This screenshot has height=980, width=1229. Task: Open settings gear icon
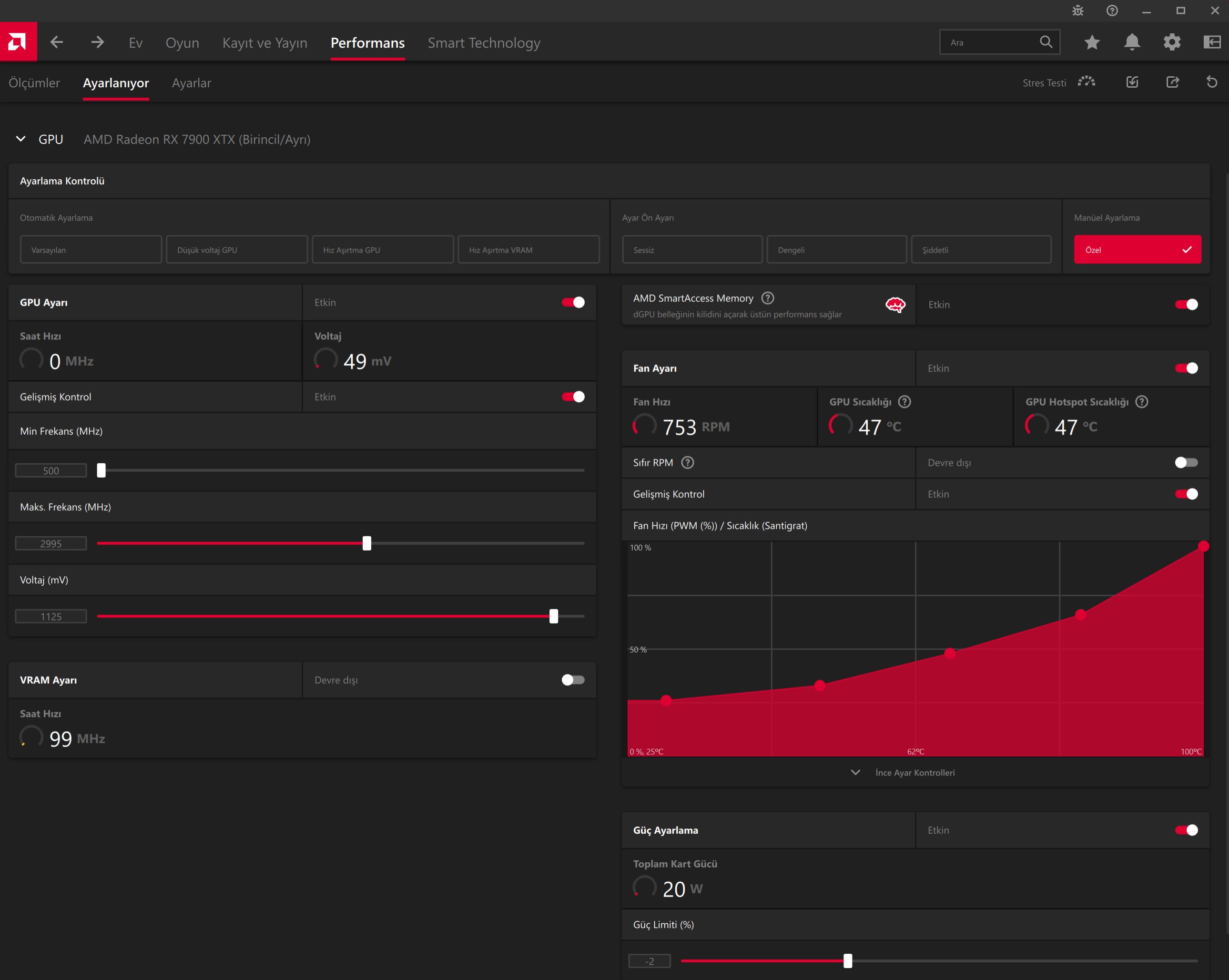click(x=1171, y=42)
